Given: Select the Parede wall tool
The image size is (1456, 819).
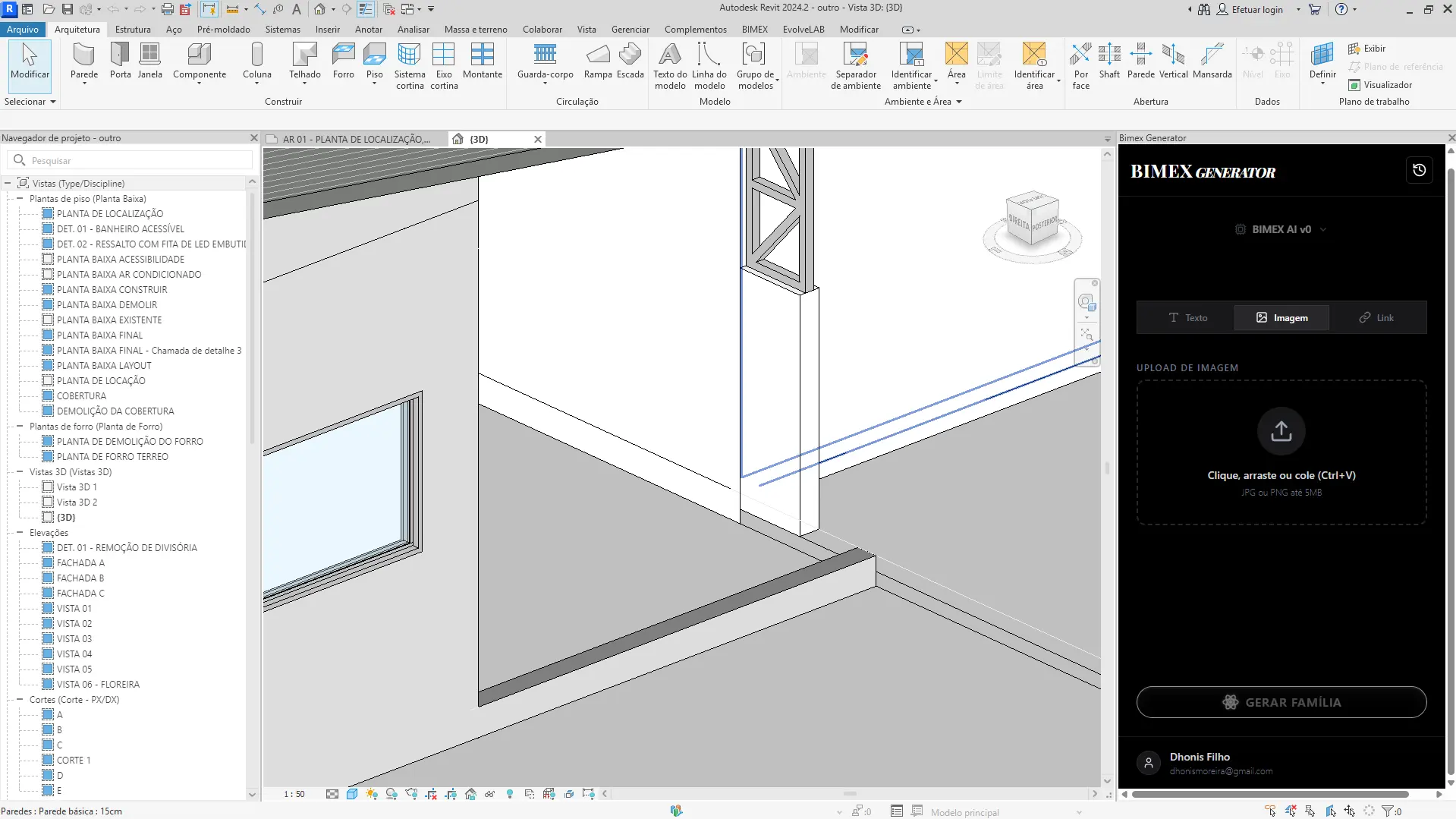Looking at the screenshot, I should [84, 61].
